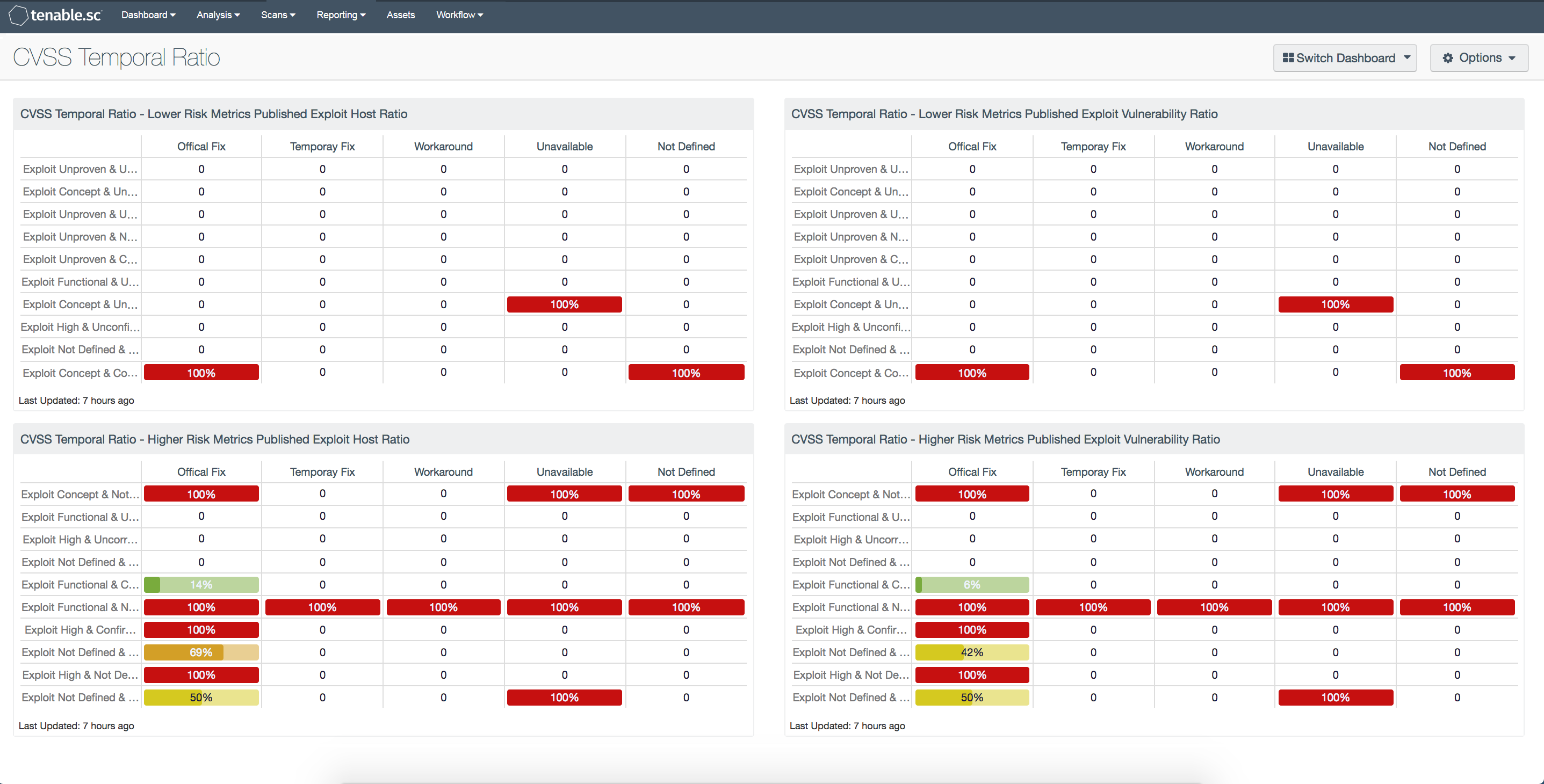Open the Analysis menu
This screenshot has width=1544, height=784.
click(218, 15)
